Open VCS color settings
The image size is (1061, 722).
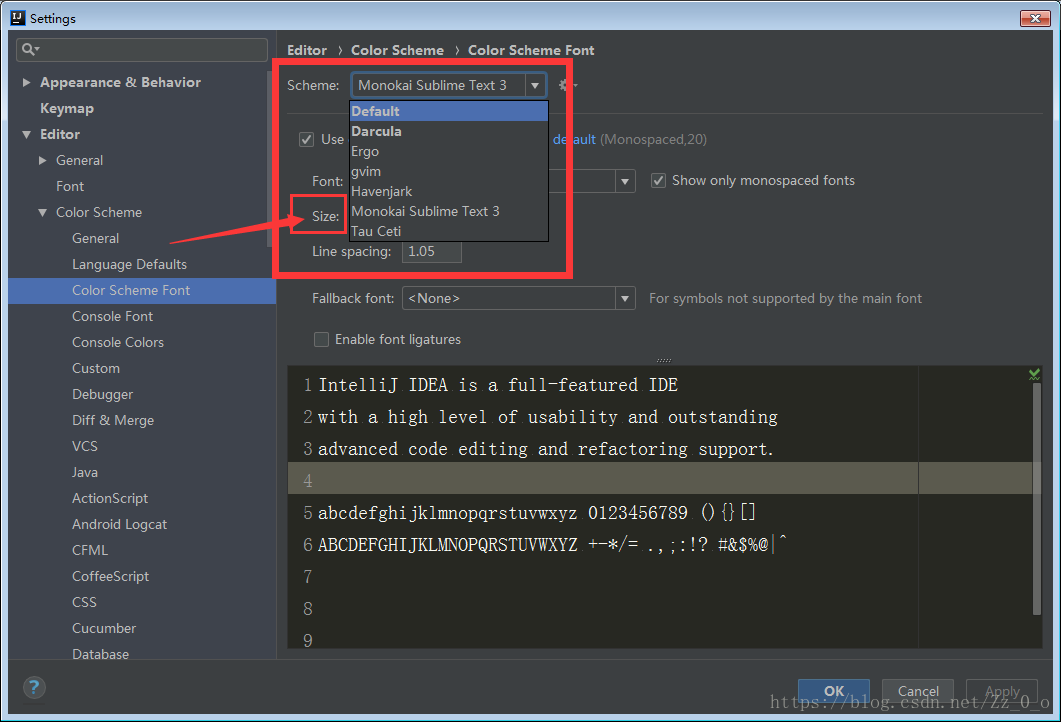(x=85, y=447)
